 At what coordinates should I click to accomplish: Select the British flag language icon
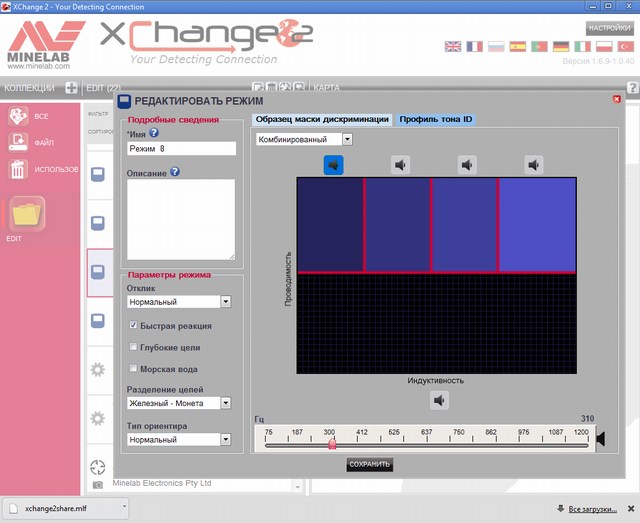click(x=452, y=47)
